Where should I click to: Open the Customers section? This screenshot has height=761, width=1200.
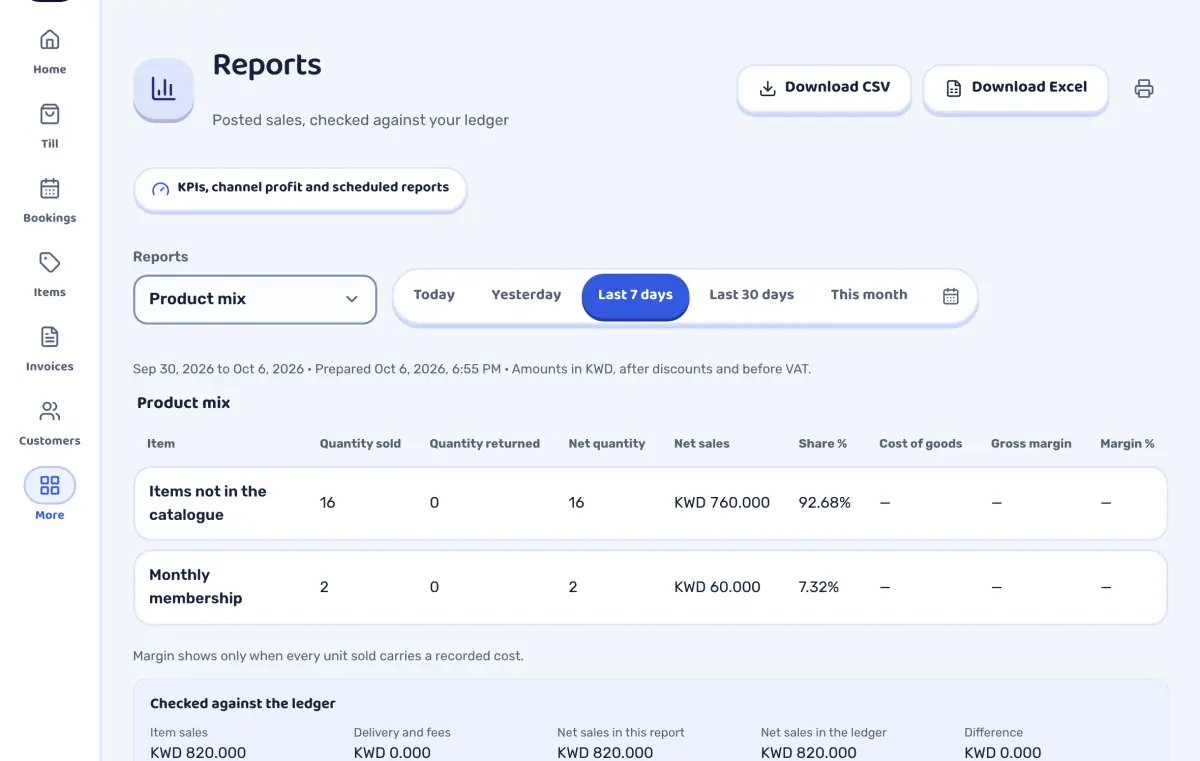click(49, 423)
